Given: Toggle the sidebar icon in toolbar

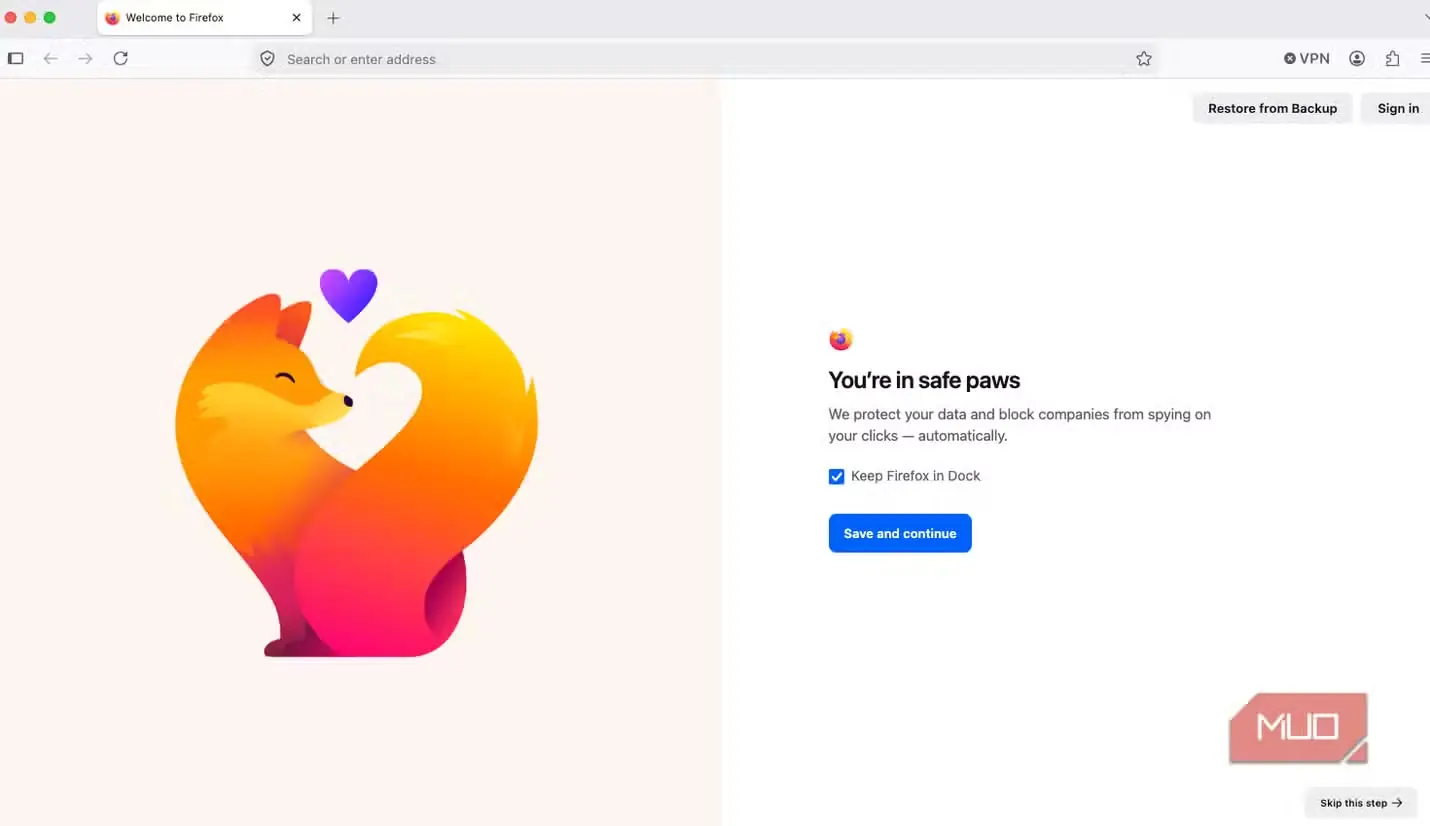Looking at the screenshot, I should tap(15, 59).
